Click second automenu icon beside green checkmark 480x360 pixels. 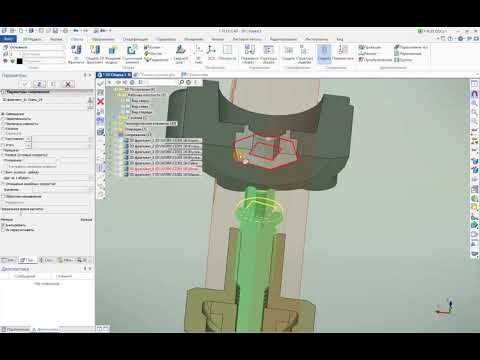(x=39, y=84)
